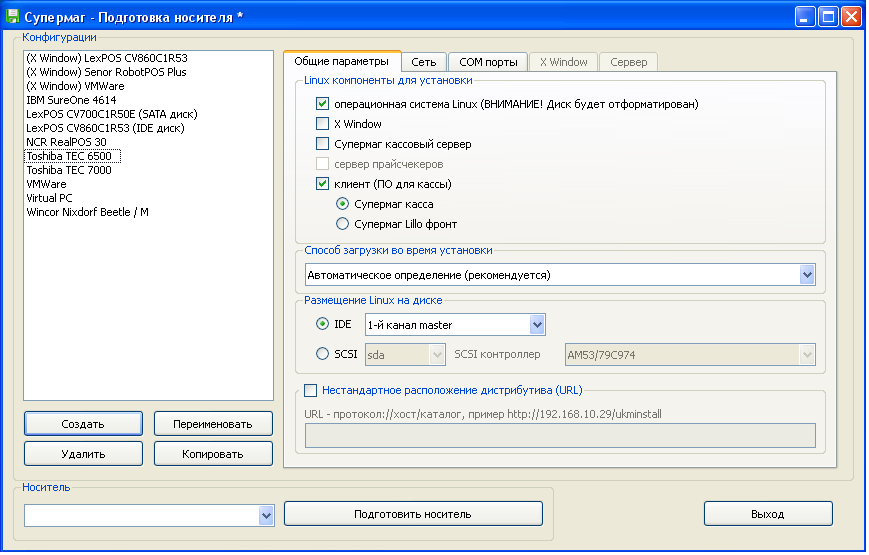This screenshot has width=869, height=555.
Task: Select Супермаг касса radio button
Action: 343,204
